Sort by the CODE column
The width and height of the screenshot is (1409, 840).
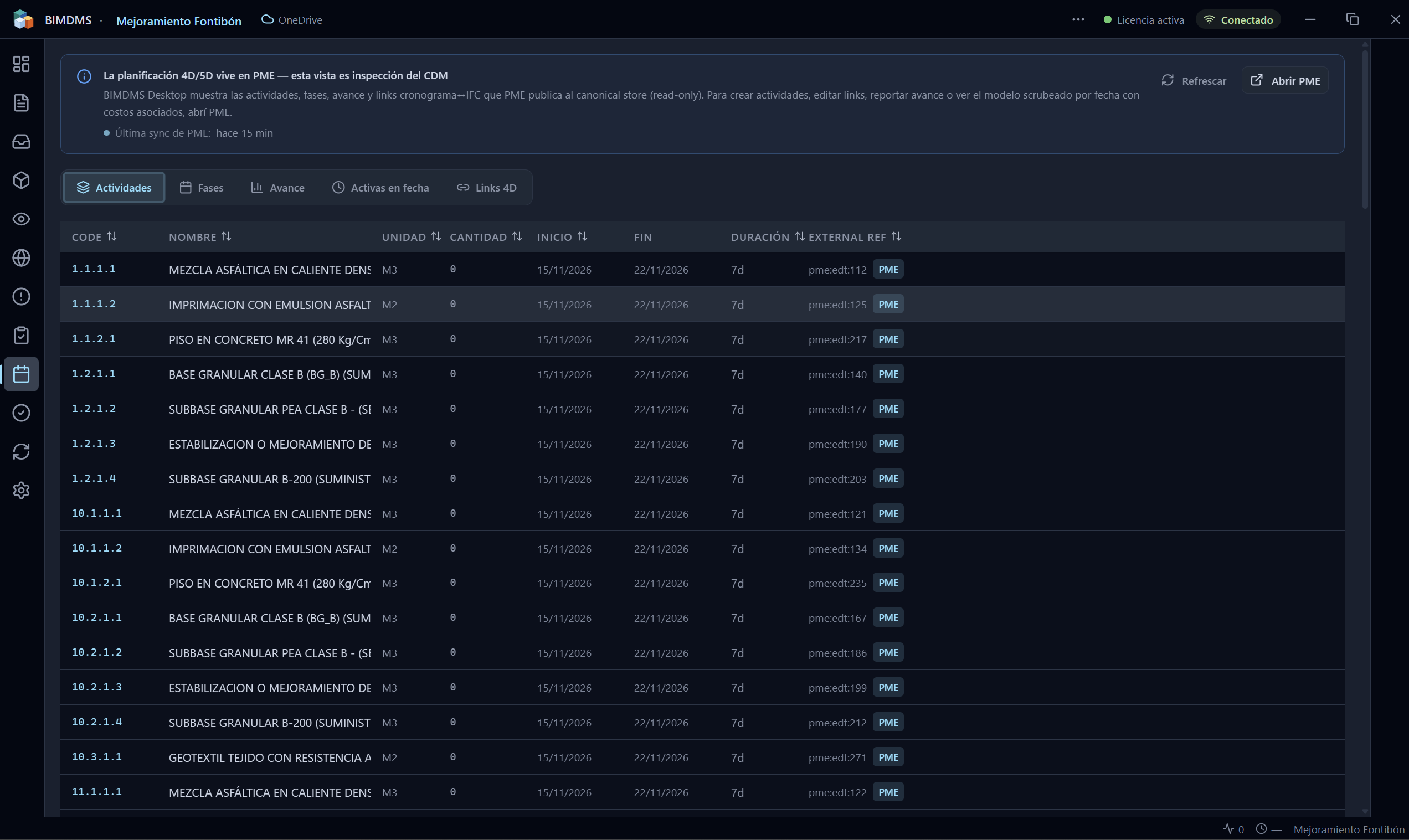(x=94, y=236)
